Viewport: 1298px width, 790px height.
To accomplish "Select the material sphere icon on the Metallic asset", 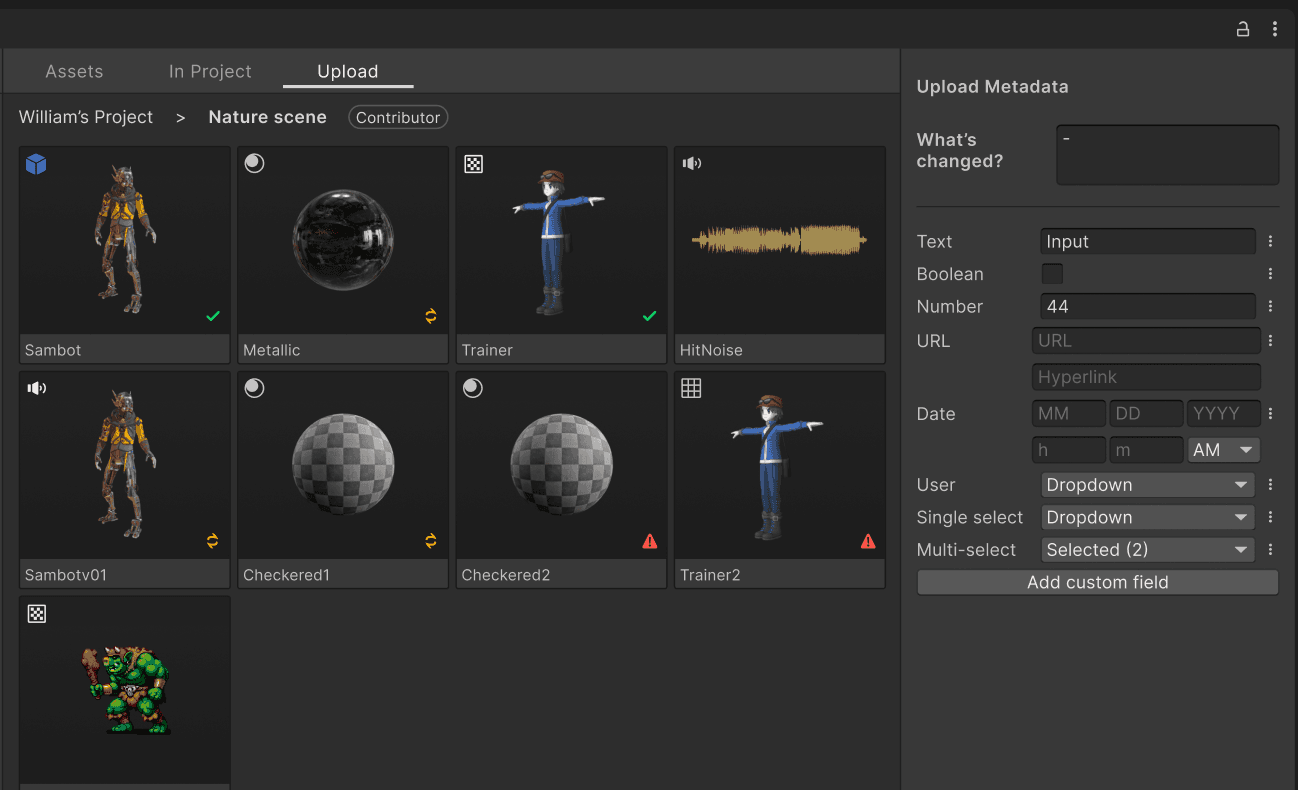I will [254, 163].
